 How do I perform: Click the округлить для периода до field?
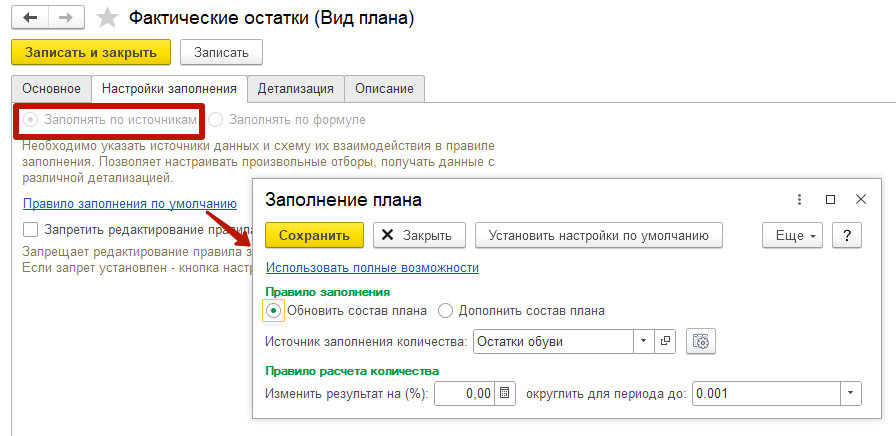click(x=766, y=393)
